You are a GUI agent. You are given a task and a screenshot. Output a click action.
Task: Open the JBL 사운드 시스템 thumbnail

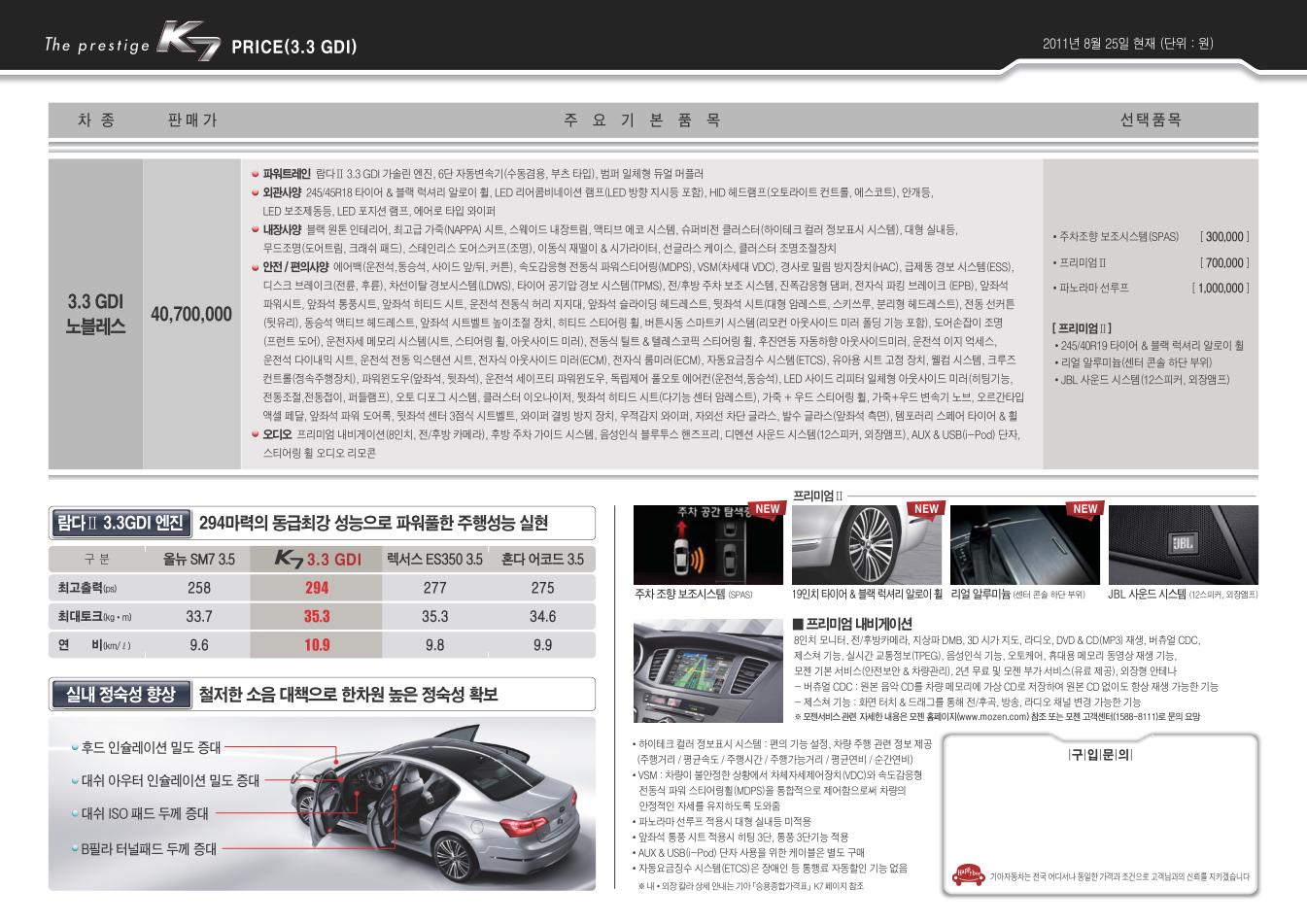coord(1183,545)
